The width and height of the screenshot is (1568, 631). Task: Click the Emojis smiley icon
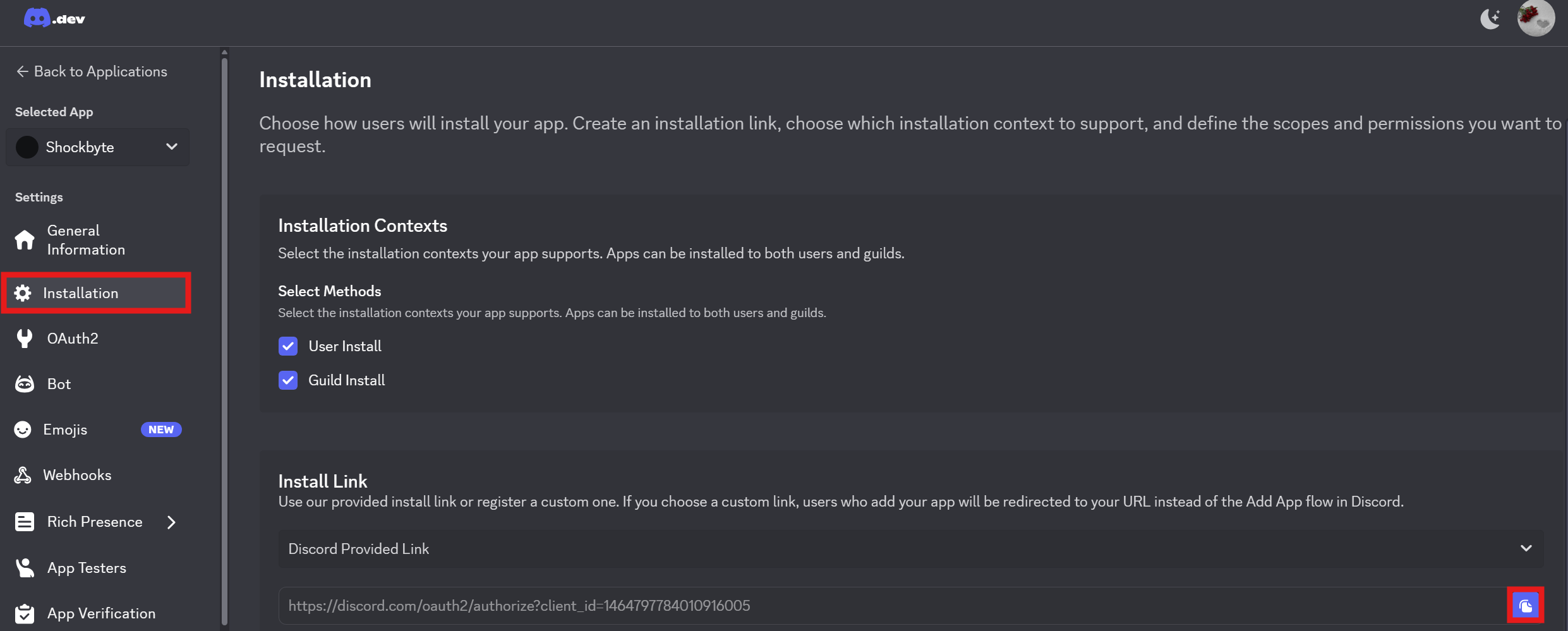click(x=23, y=430)
